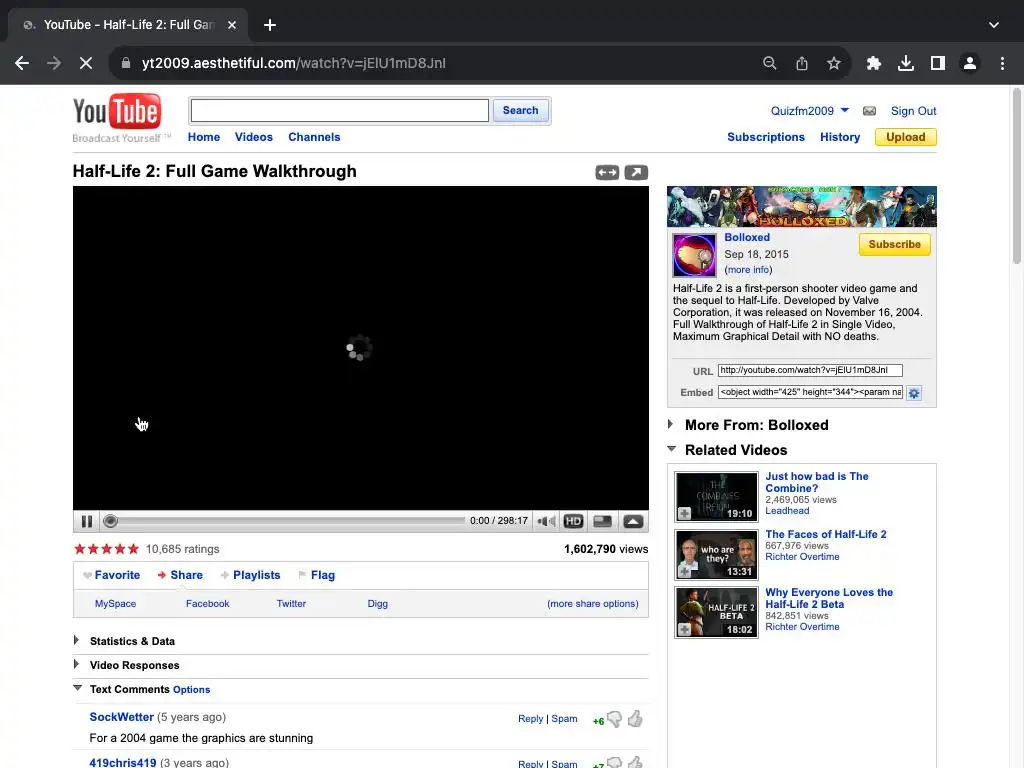
Task: Add Half-Life 2 Beta video to queue plus icon
Action: tap(684, 630)
